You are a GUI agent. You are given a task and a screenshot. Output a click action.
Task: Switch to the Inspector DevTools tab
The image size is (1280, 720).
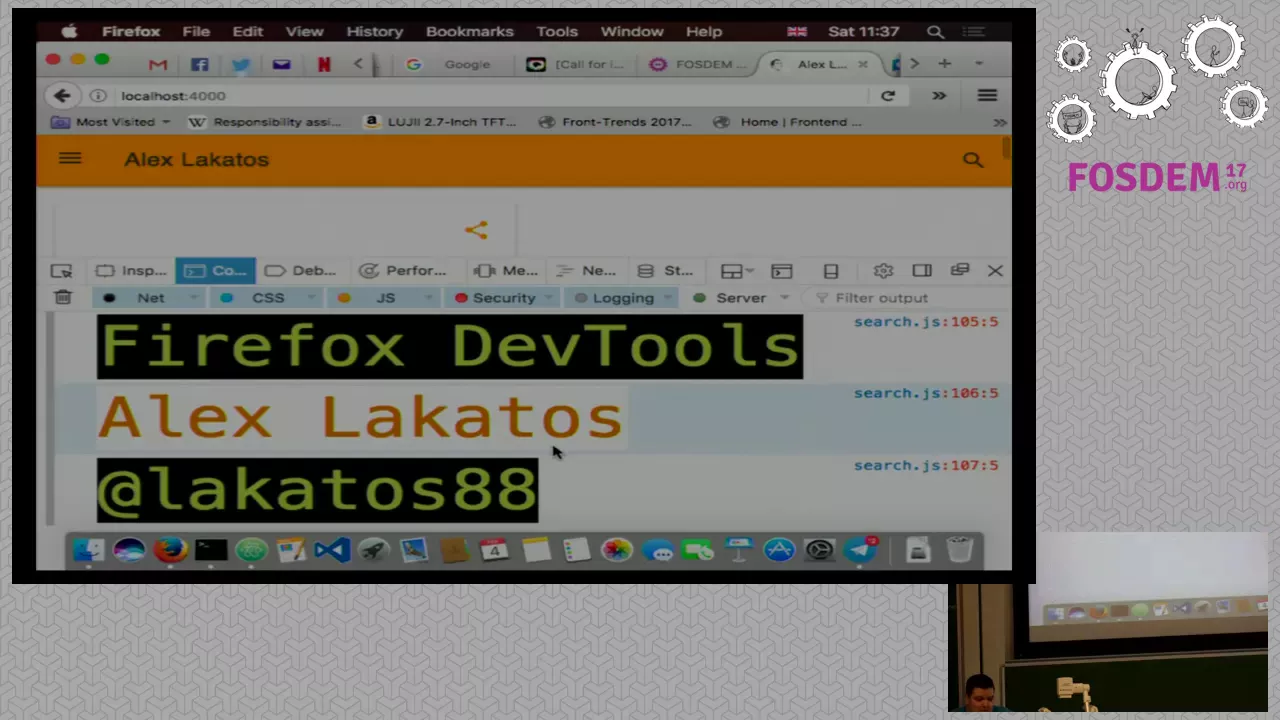point(132,271)
